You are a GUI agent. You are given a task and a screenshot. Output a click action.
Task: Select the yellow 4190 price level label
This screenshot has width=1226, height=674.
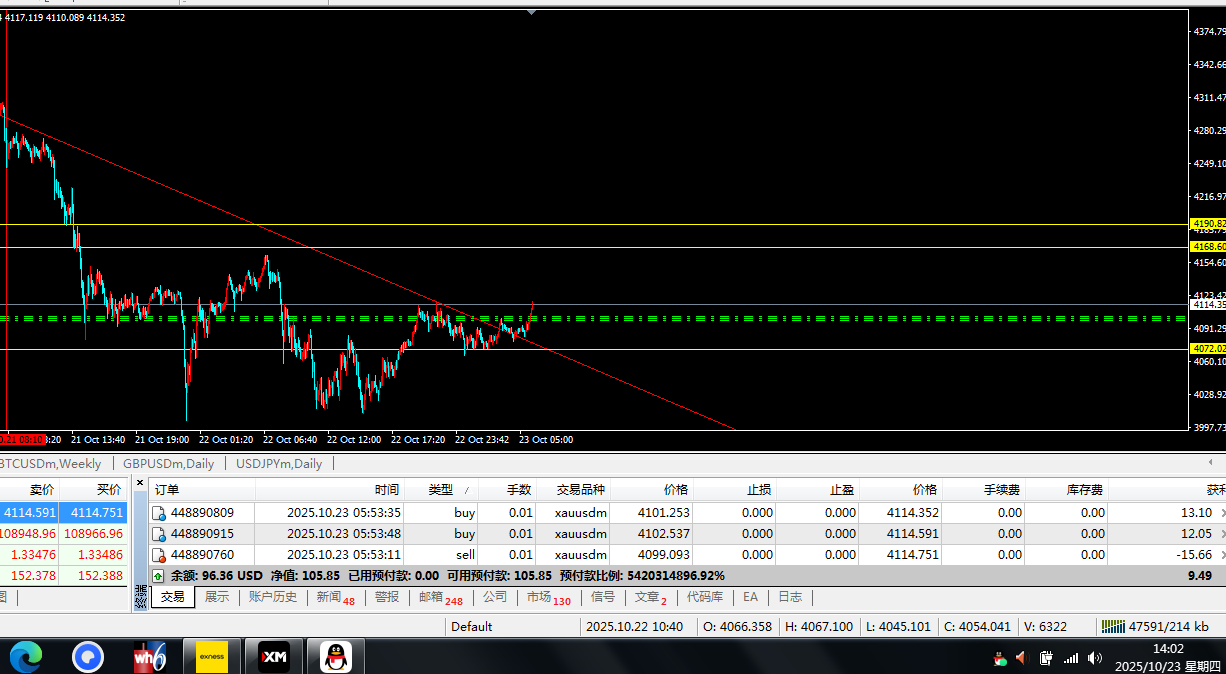point(1207,223)
